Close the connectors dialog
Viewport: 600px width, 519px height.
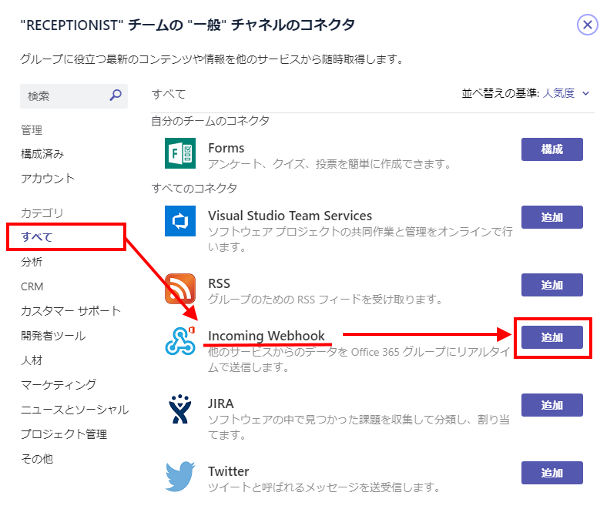coord(587,25)
